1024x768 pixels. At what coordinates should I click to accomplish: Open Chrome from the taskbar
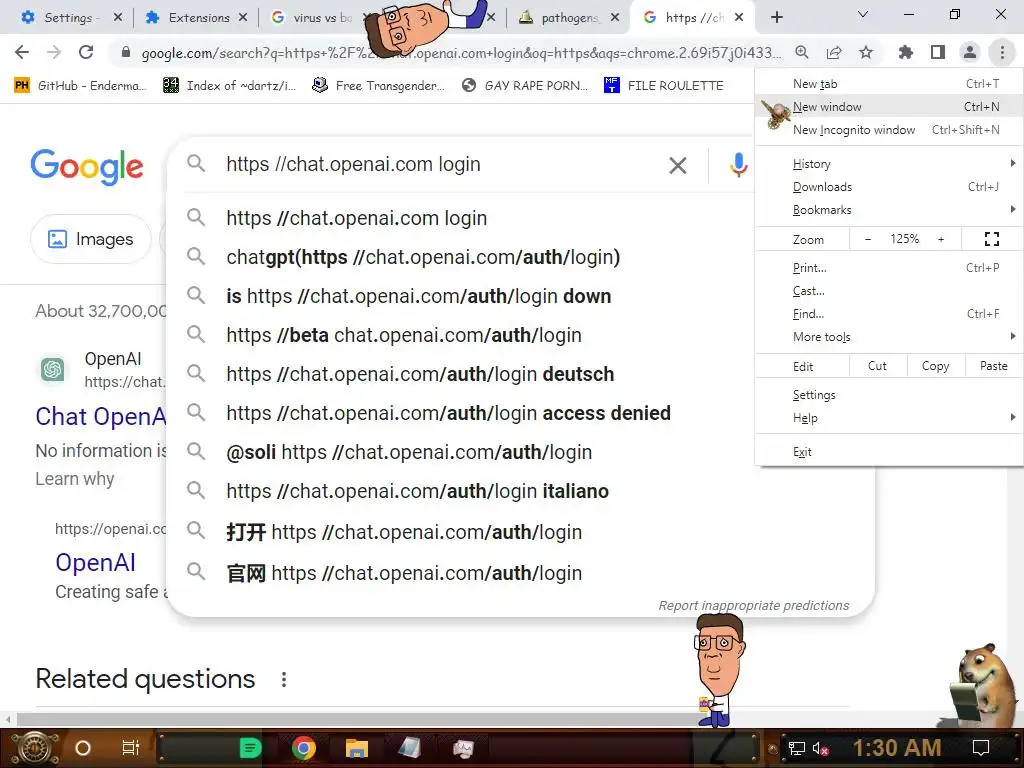coord(304,748)
